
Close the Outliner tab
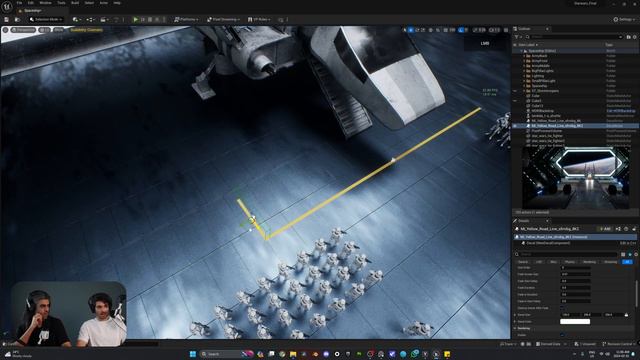[x=547, y=29]
